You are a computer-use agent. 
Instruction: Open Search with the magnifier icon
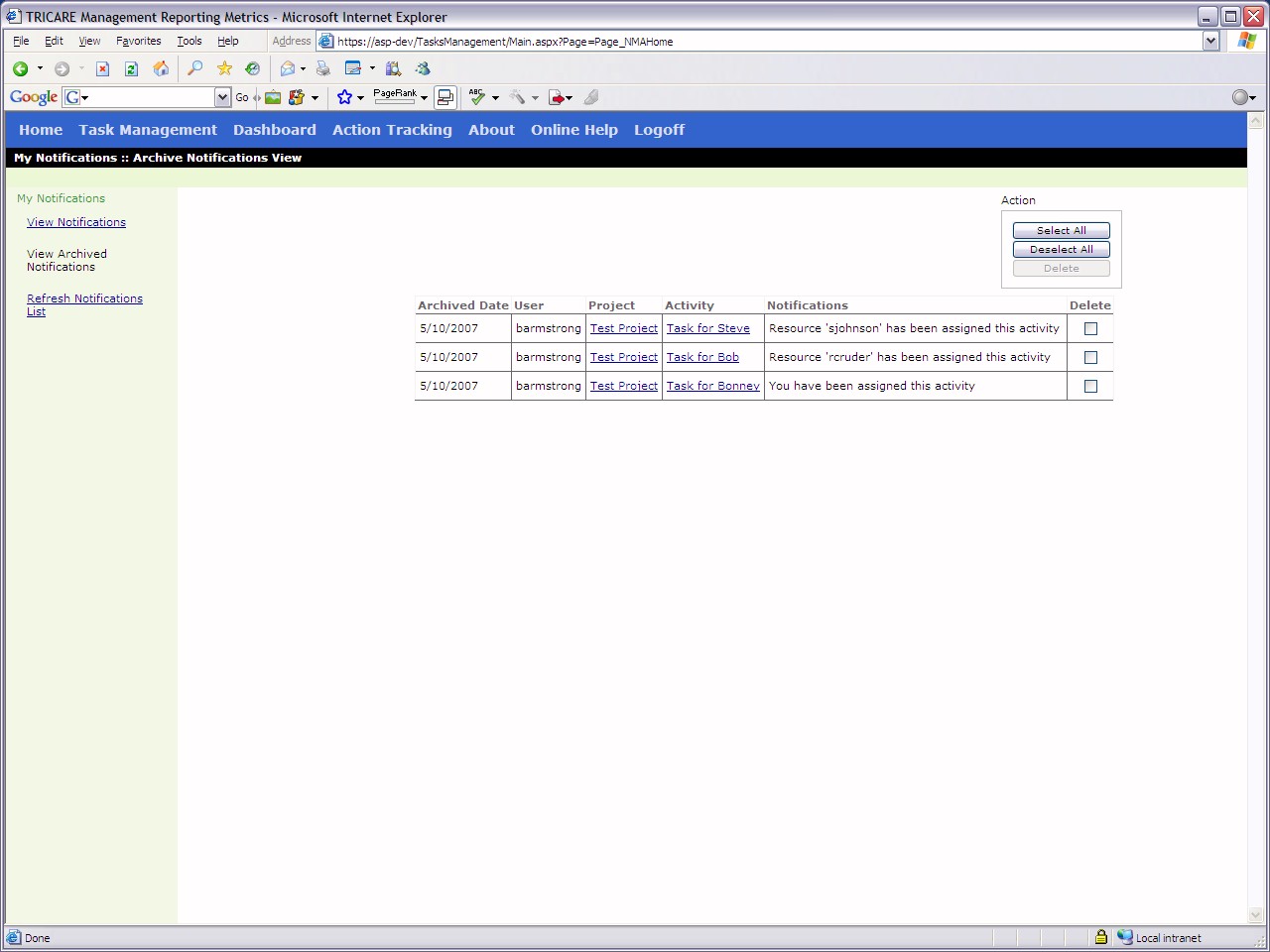[x=195, y=68]
